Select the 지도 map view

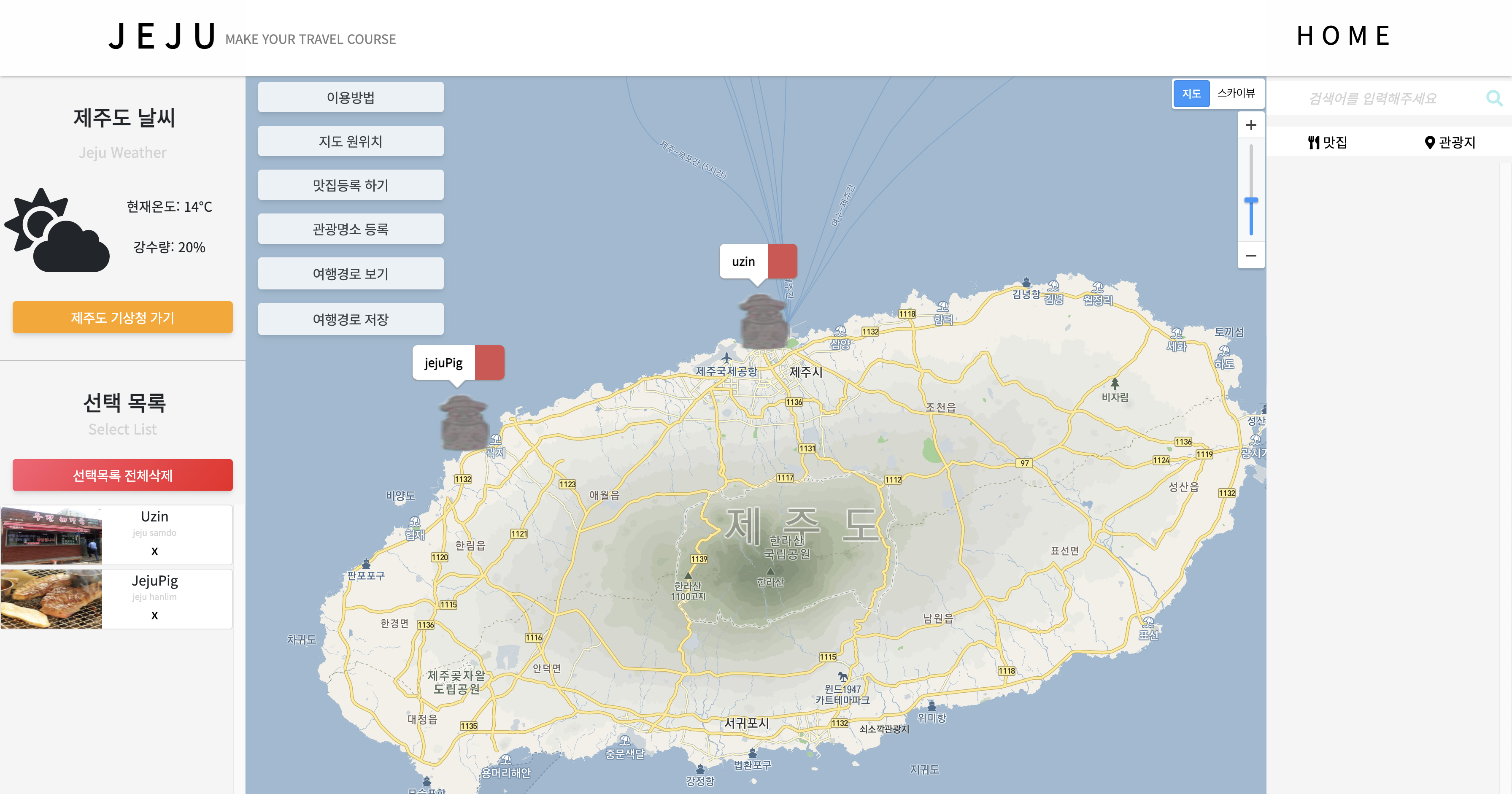click(1191, 93)
